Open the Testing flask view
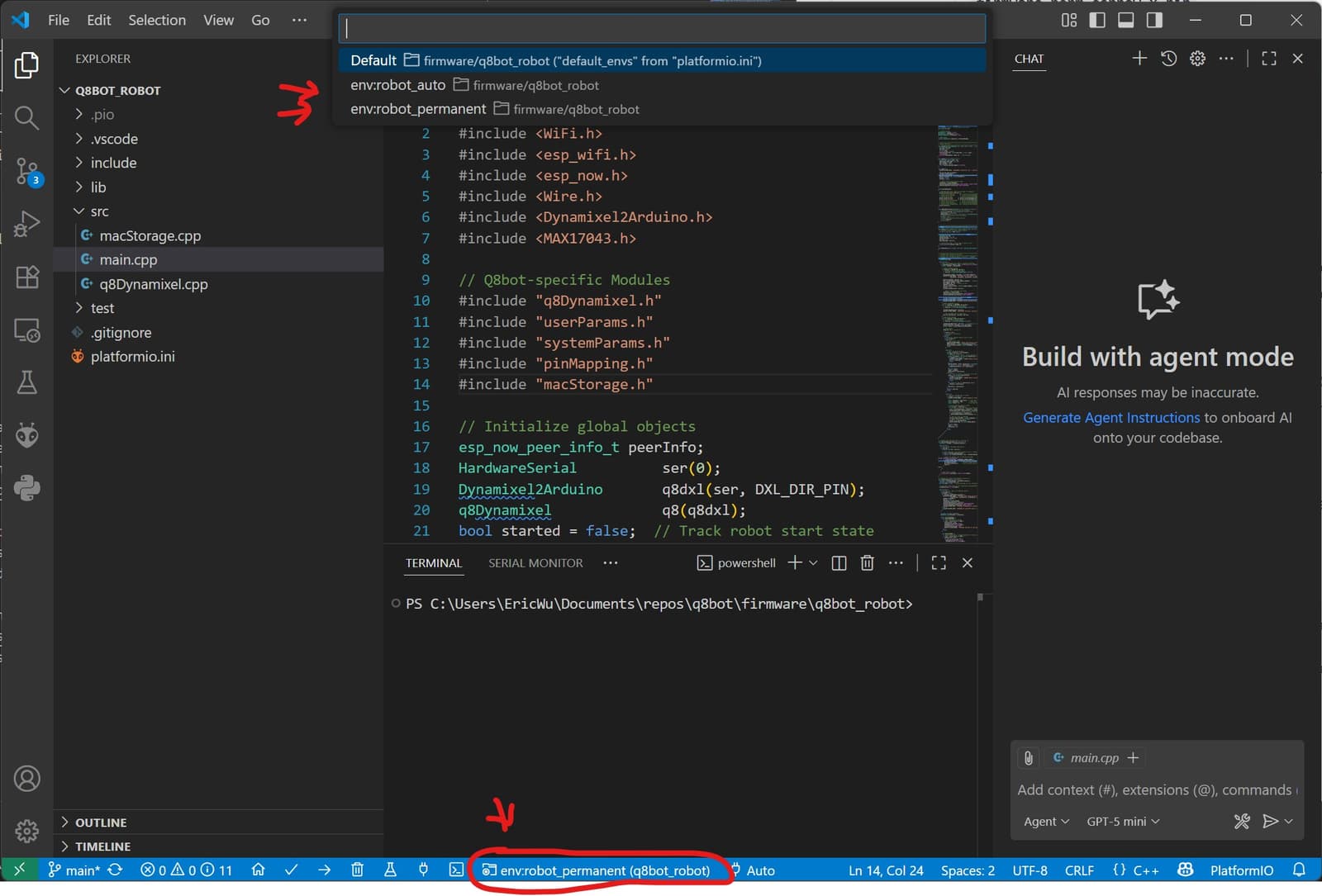Viewport: 1322px width, 896px height. [x=26, y=382]
